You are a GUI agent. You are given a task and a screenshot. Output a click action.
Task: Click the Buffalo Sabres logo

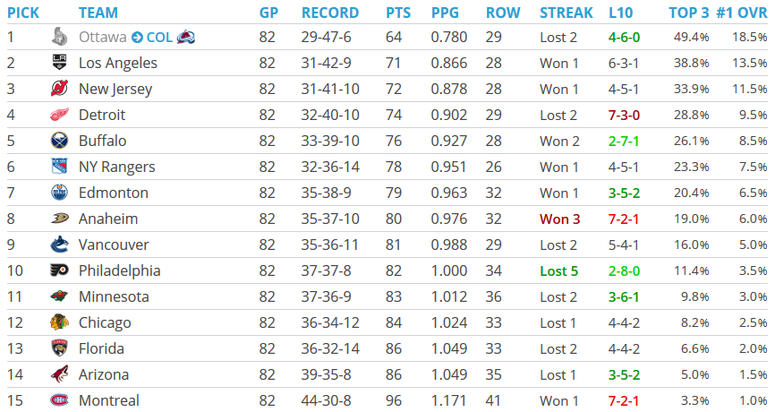click(59, 141)
